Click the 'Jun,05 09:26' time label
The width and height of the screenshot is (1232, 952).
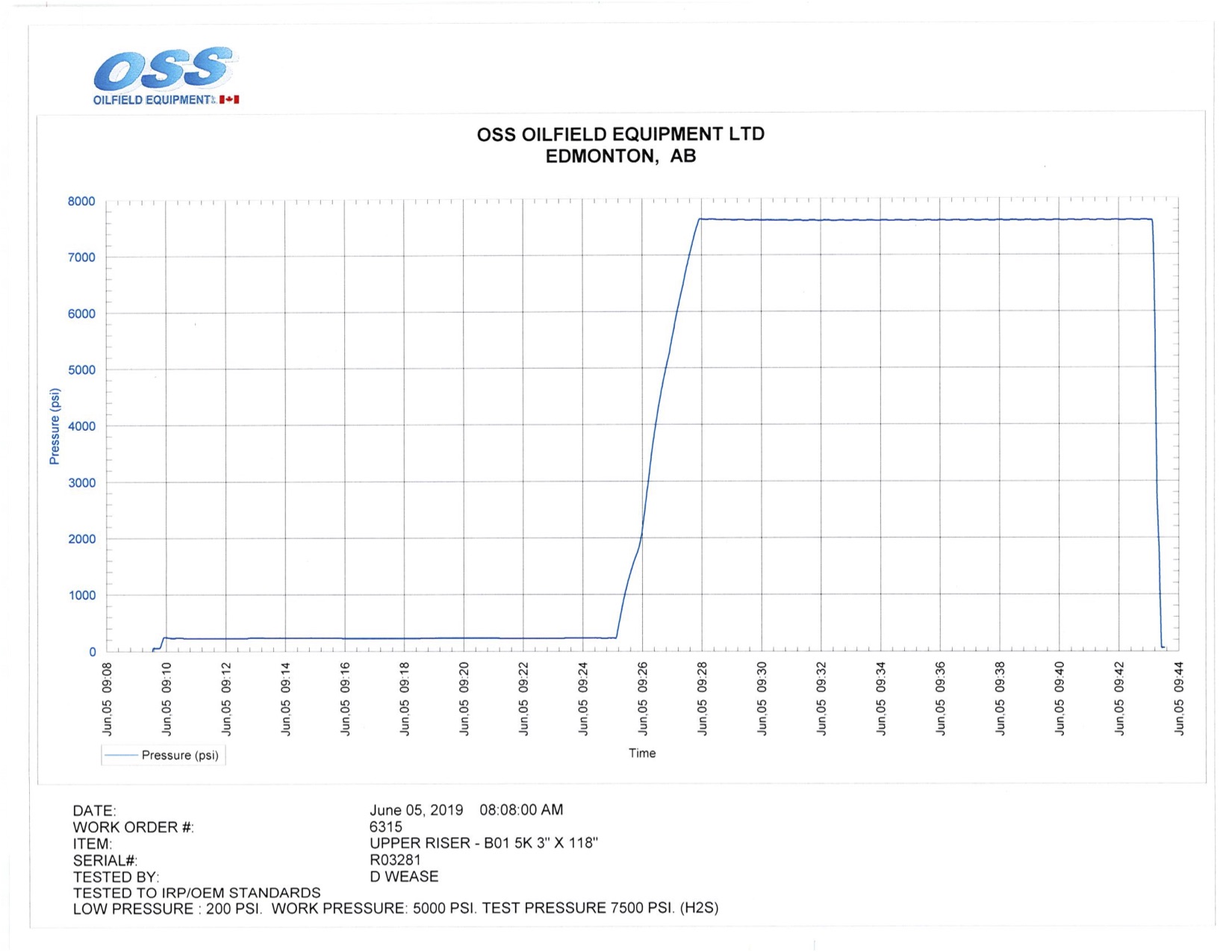(x=643, y=699)
